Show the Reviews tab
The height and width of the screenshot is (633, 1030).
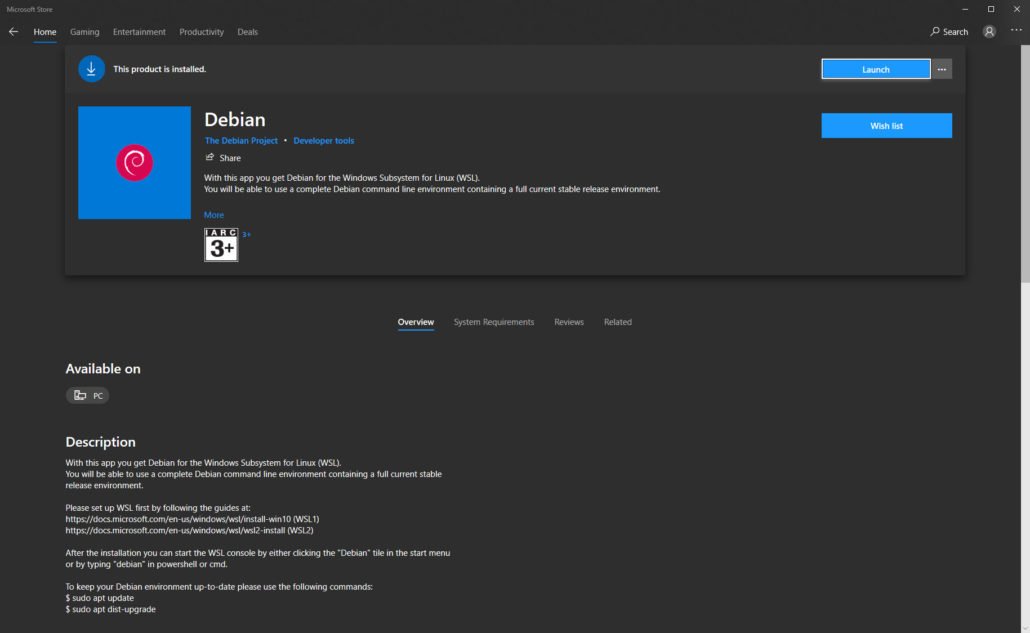[x=569, y=322]
